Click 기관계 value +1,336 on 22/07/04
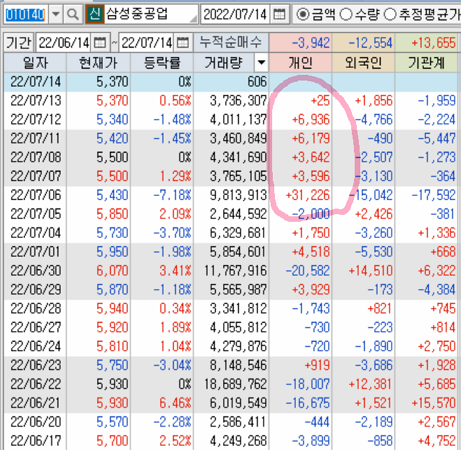The image size is (461, 450). pos(437,233)
